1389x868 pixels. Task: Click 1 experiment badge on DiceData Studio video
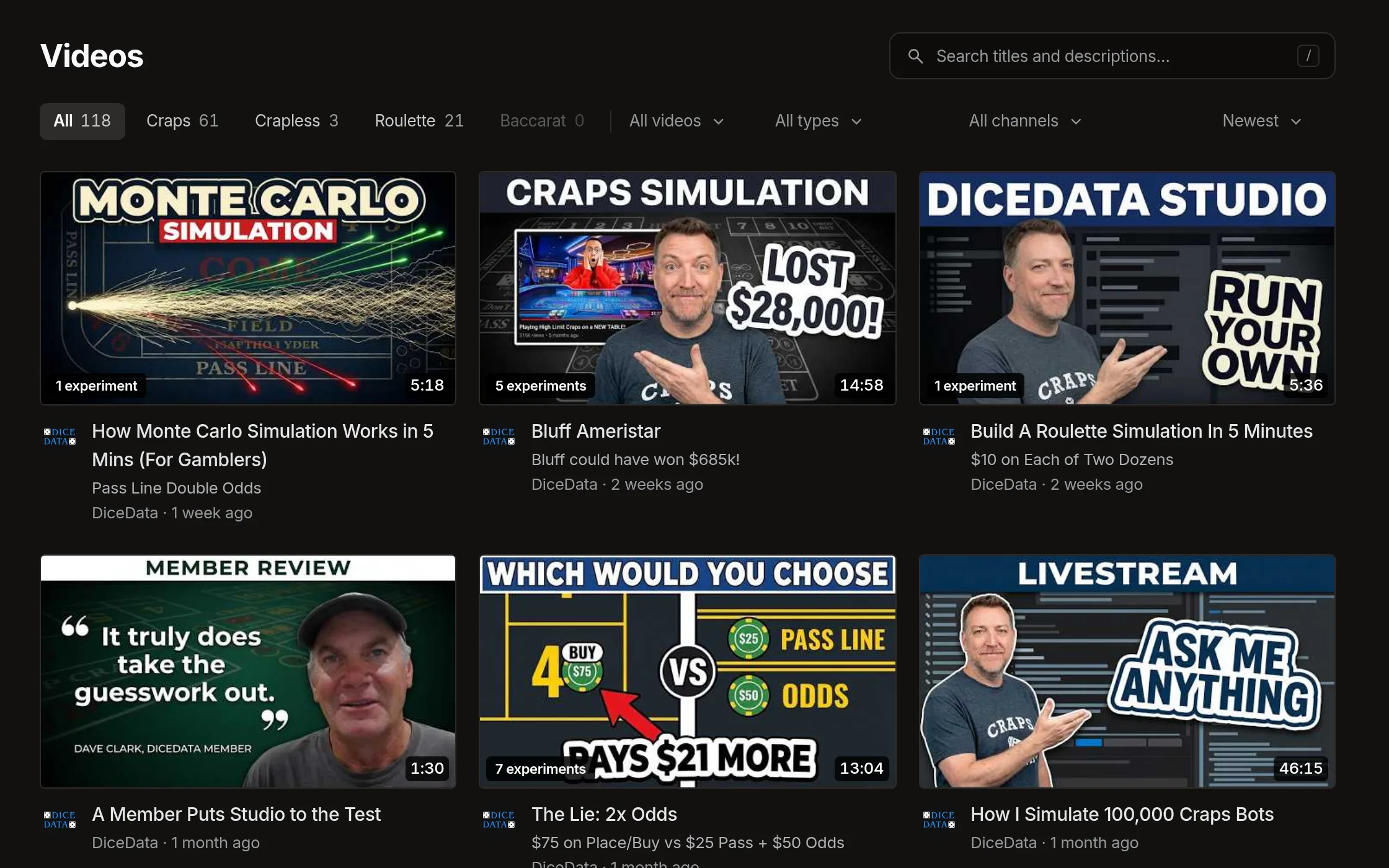tap(975, 386)
